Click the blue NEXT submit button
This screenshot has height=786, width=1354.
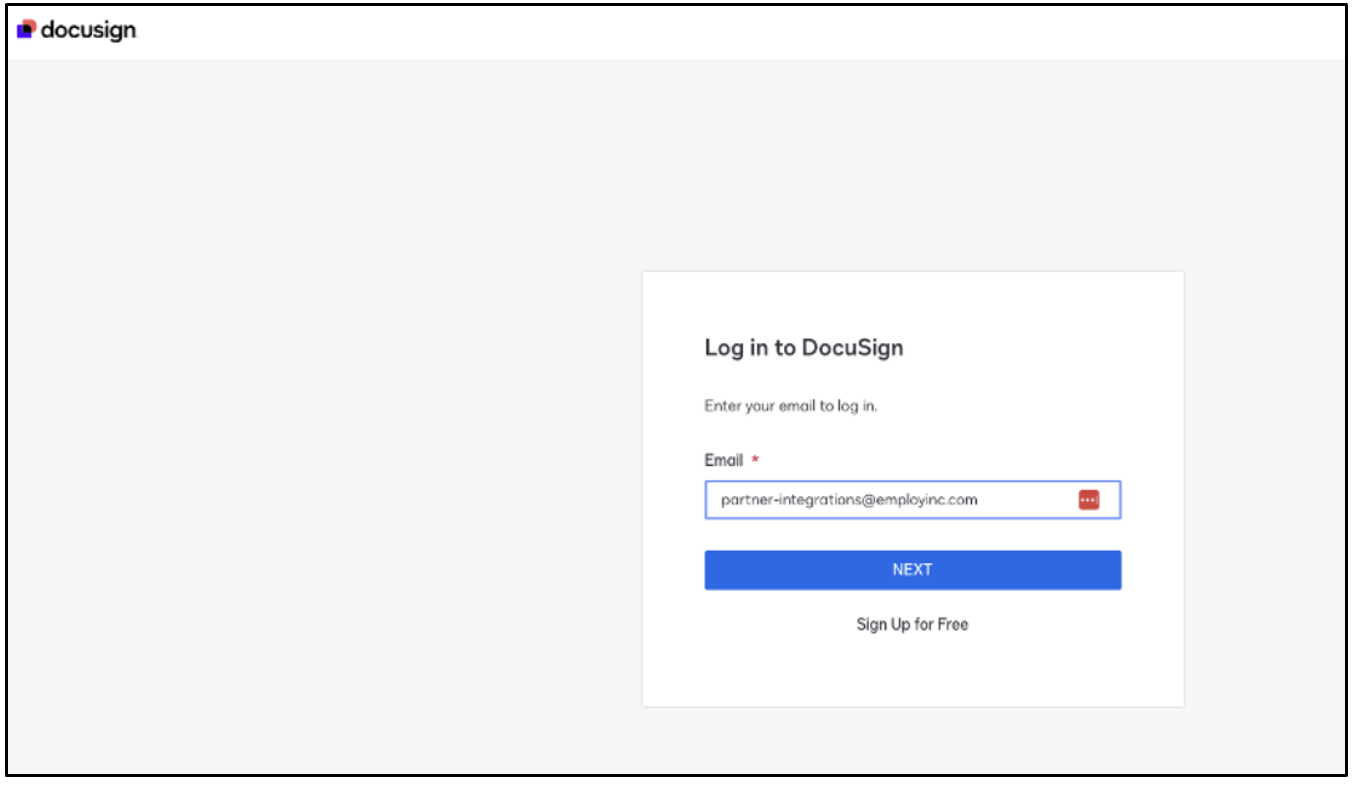pyautogui.click(x=913, y=567)
